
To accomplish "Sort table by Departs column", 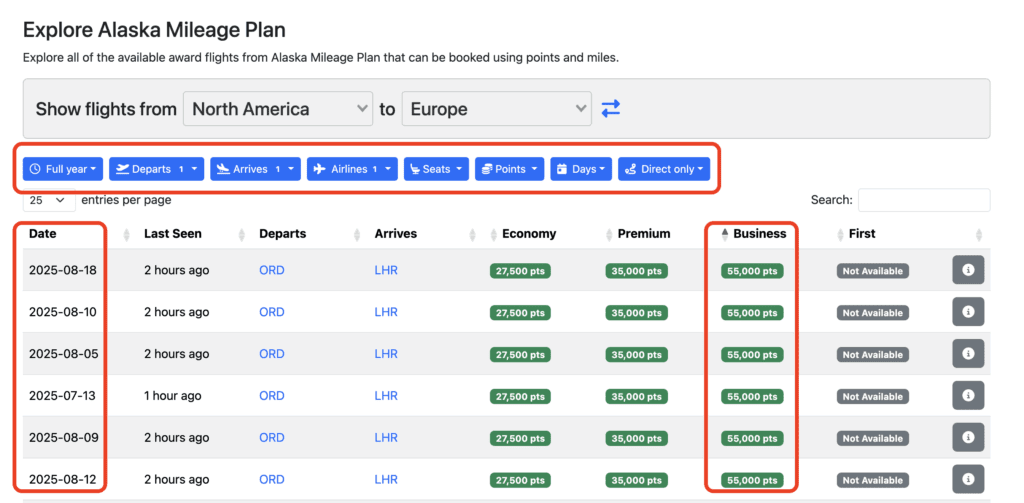I will pyautogui.click(x=357, y=234).
